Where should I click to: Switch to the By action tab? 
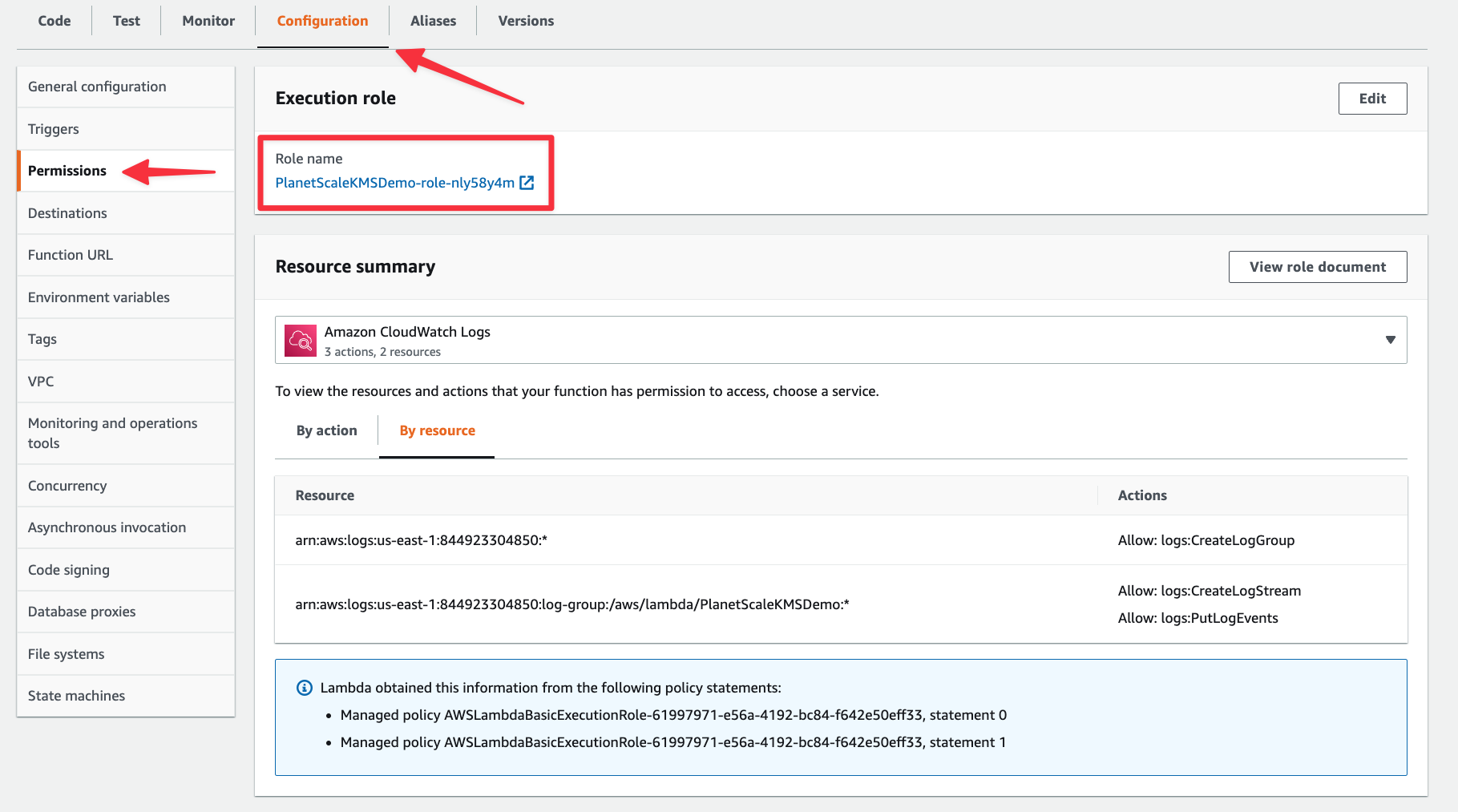(327, 430)
